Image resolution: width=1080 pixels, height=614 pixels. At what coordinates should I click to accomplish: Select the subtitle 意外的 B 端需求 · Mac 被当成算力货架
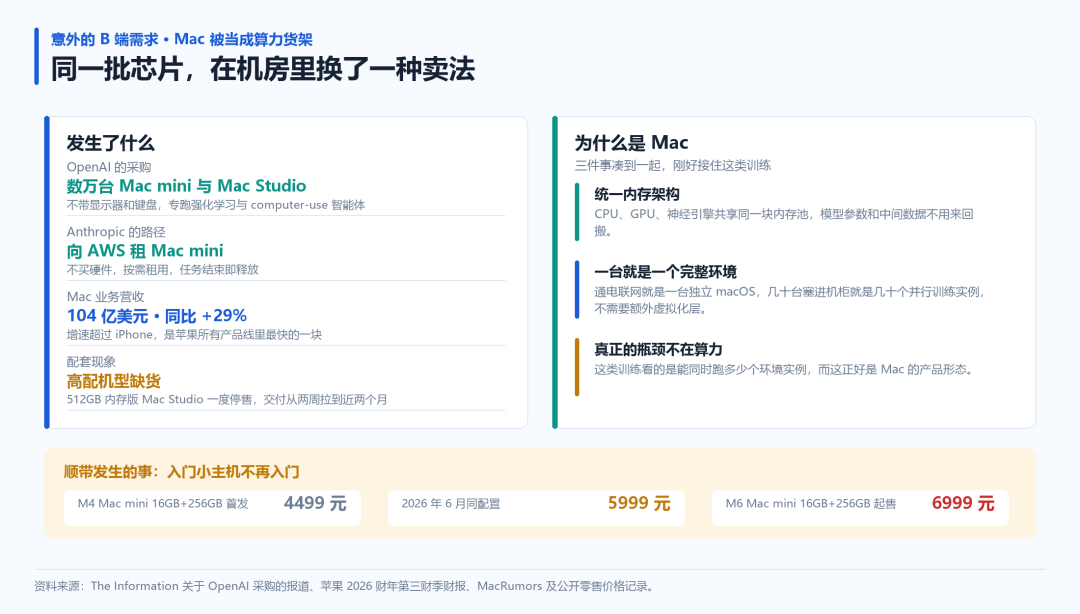click(182, 39)
